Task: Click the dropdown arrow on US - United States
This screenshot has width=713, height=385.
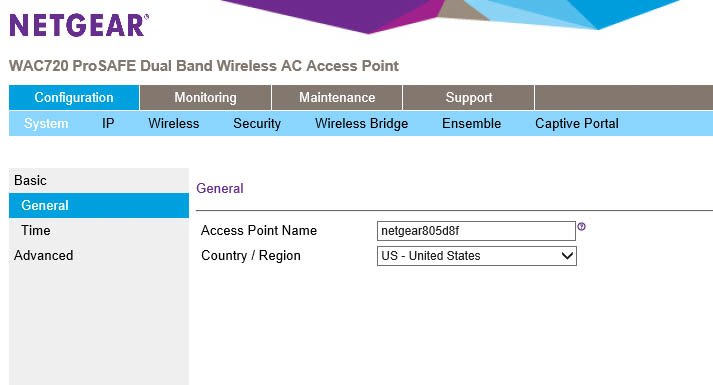Action: (x=567, y=256)
